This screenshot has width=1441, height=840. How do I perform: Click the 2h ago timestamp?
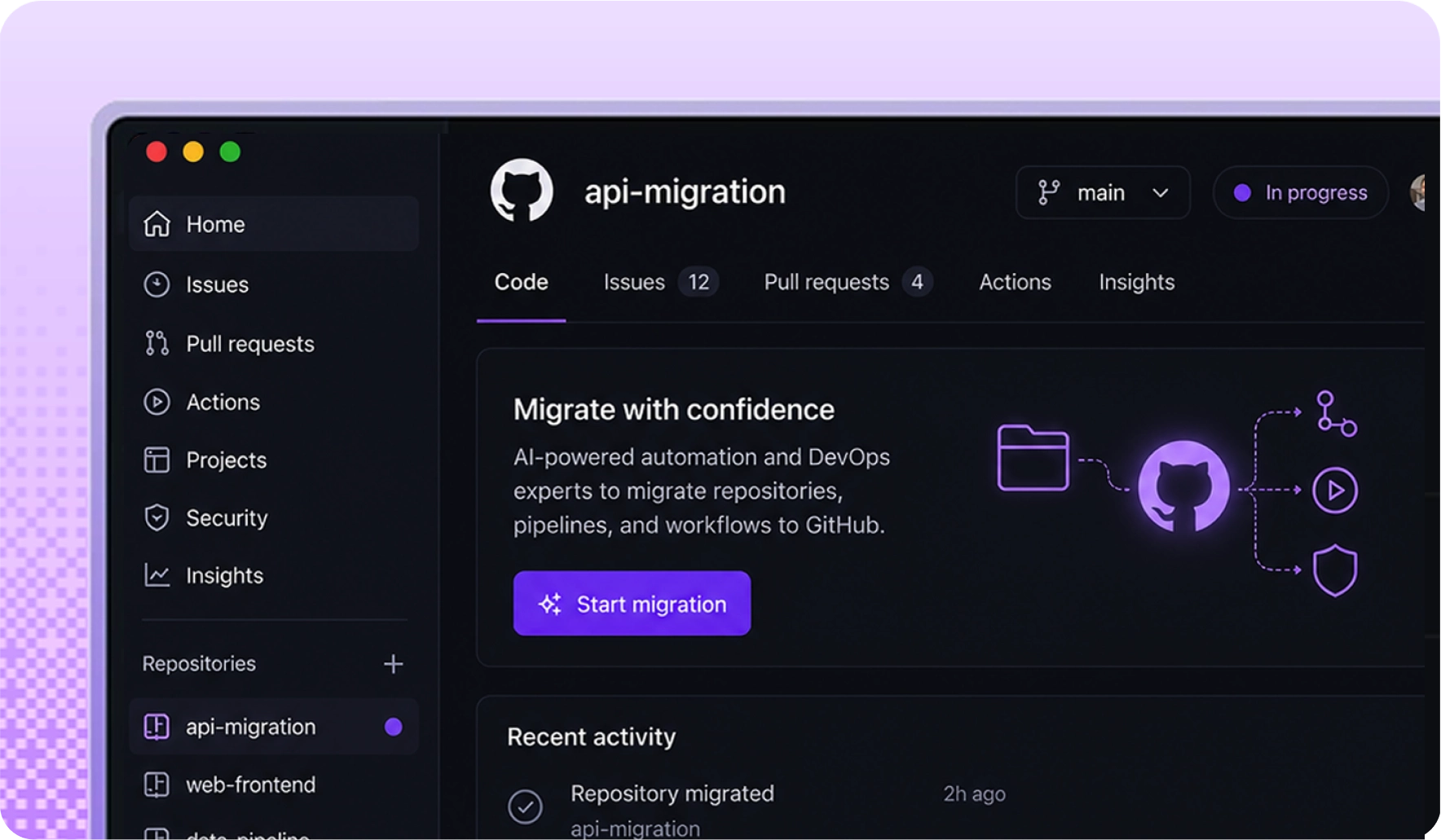click(974, 794)
